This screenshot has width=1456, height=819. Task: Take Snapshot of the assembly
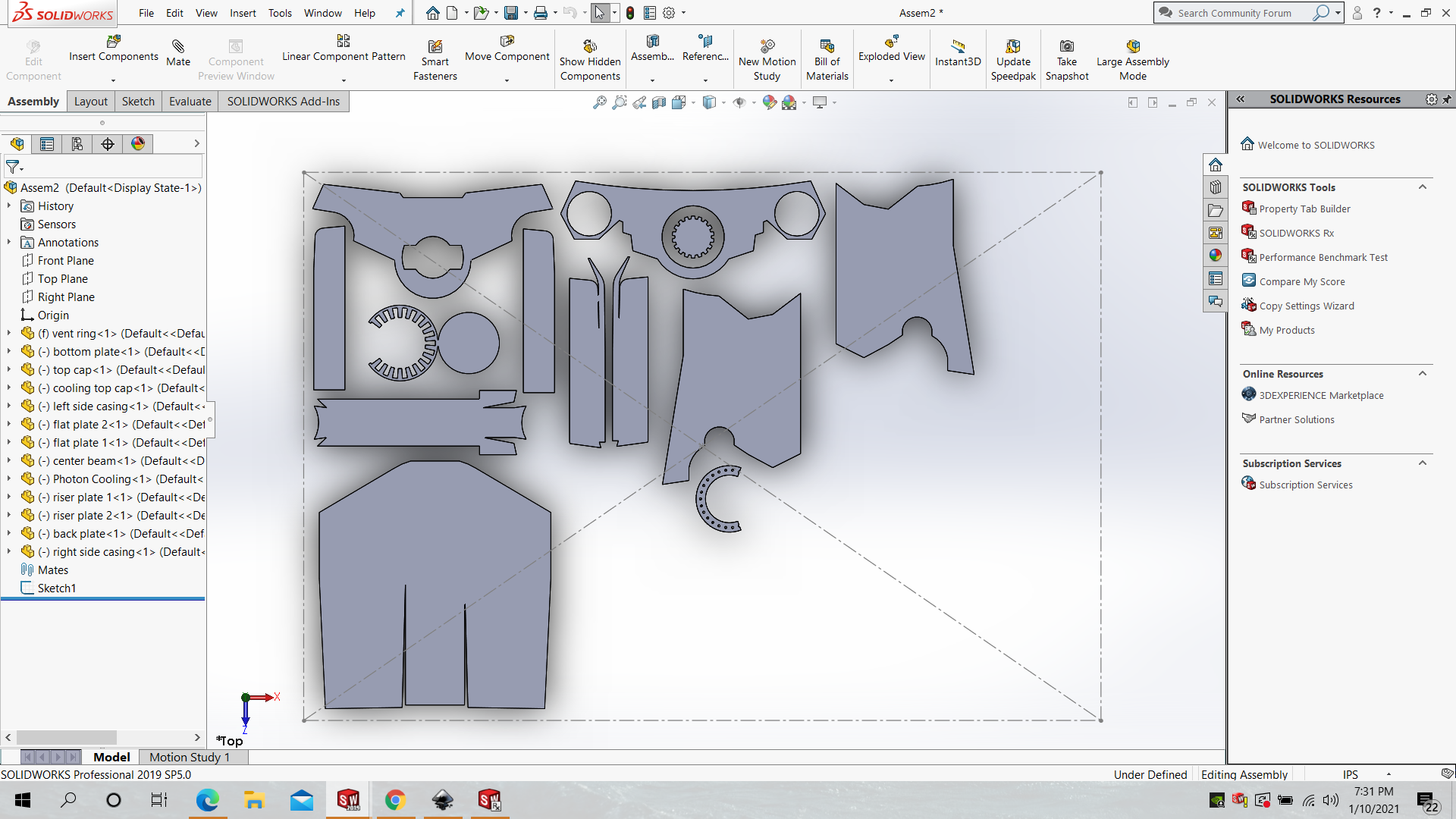point(1066,61)
